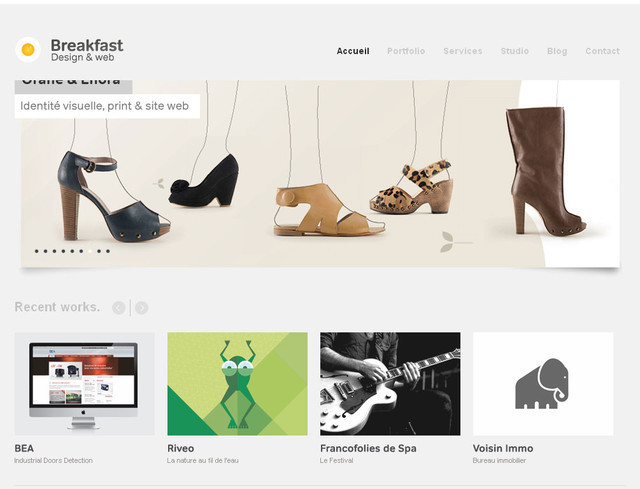Open the Accueil menu item

(x=353, y=51)
